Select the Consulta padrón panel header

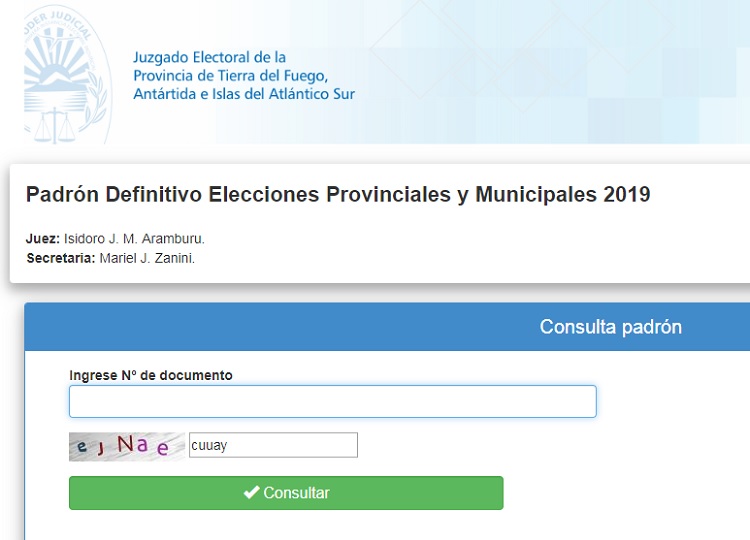(387, 327)
